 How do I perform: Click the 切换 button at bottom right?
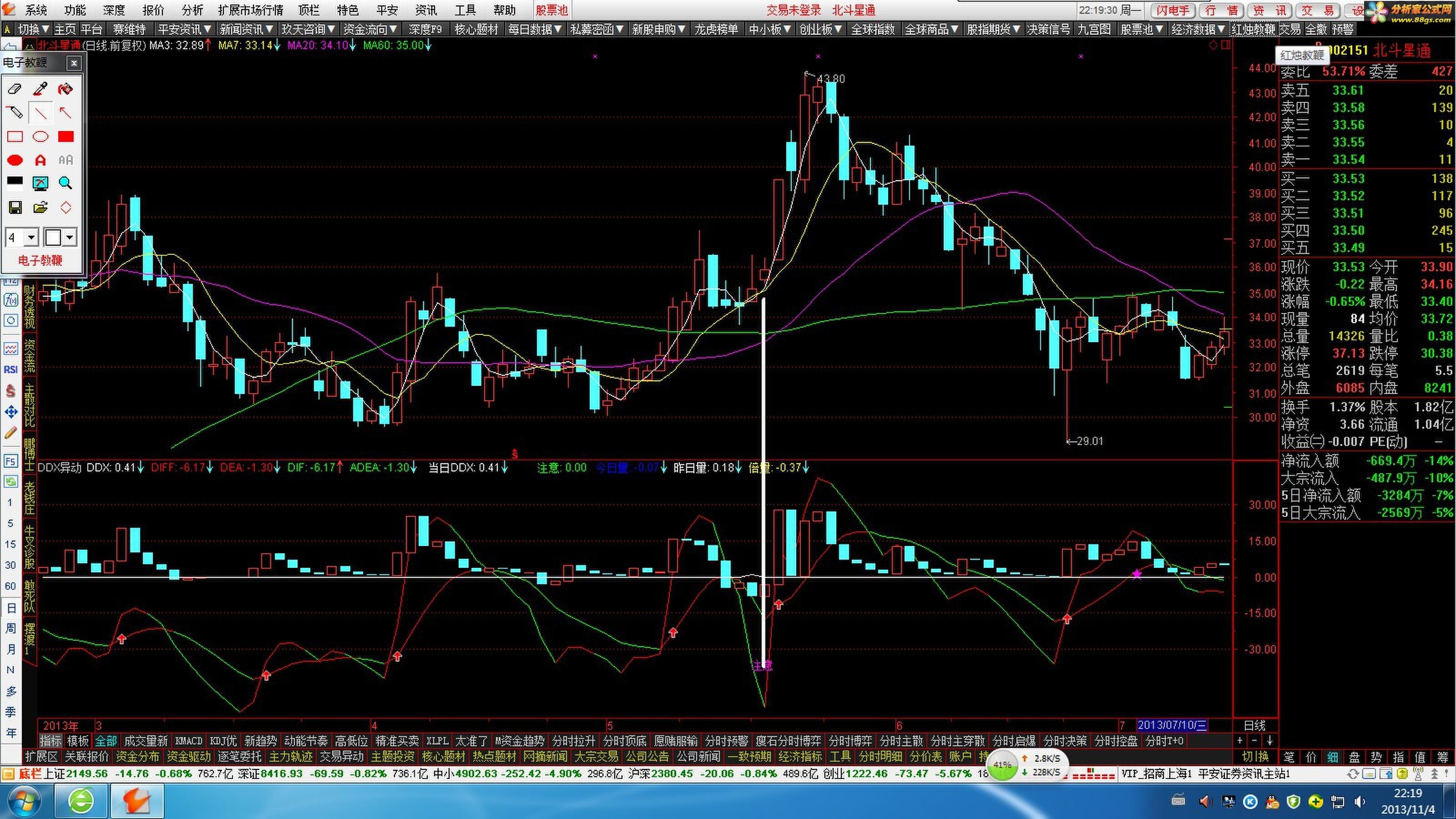tap(1255, 756)
